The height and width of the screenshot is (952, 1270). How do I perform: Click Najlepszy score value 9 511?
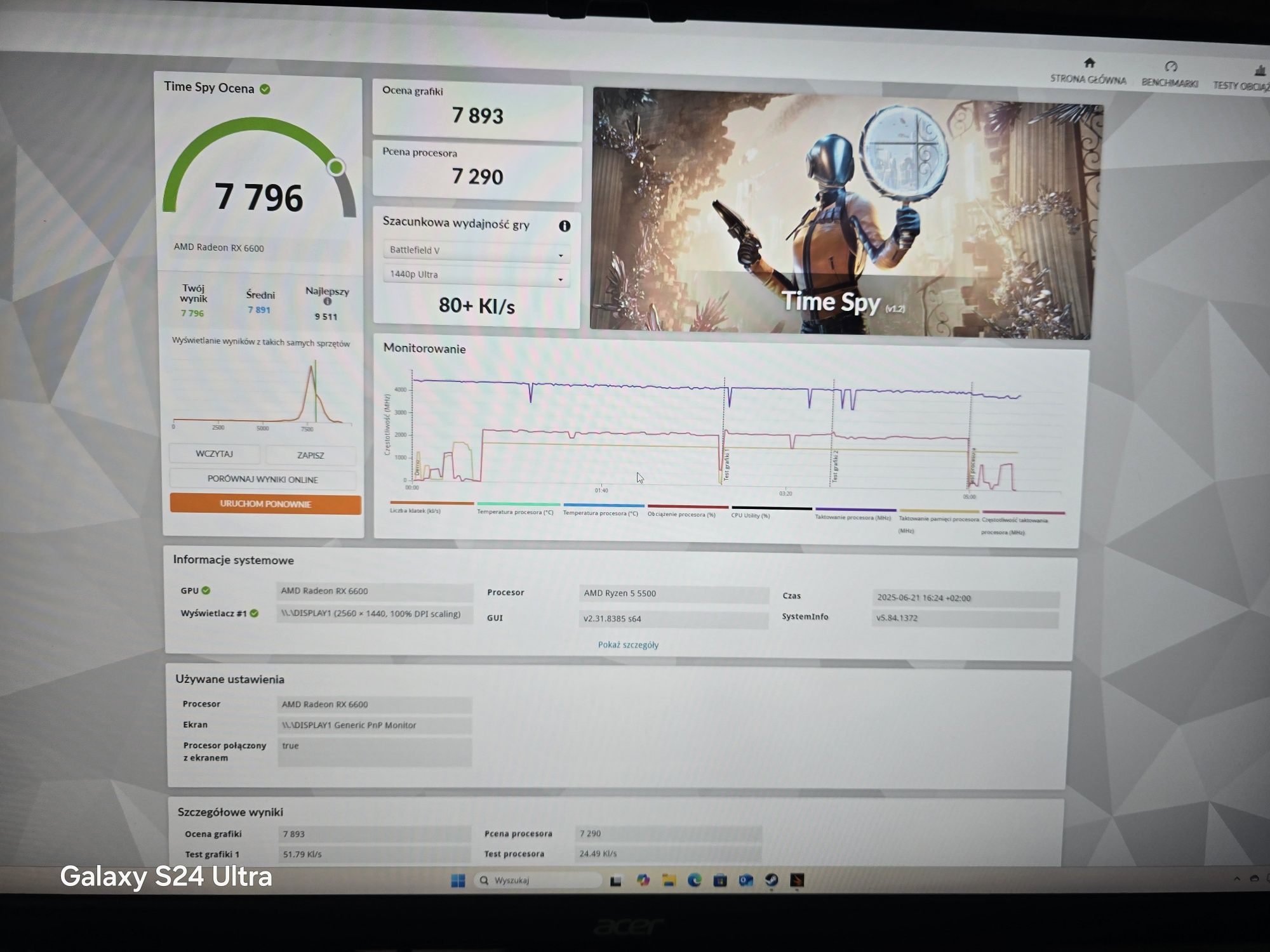coord(326,316)
